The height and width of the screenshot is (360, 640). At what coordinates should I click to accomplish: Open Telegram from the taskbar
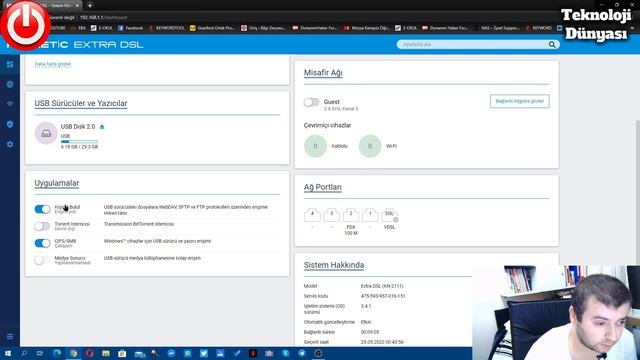coord(302,353)
